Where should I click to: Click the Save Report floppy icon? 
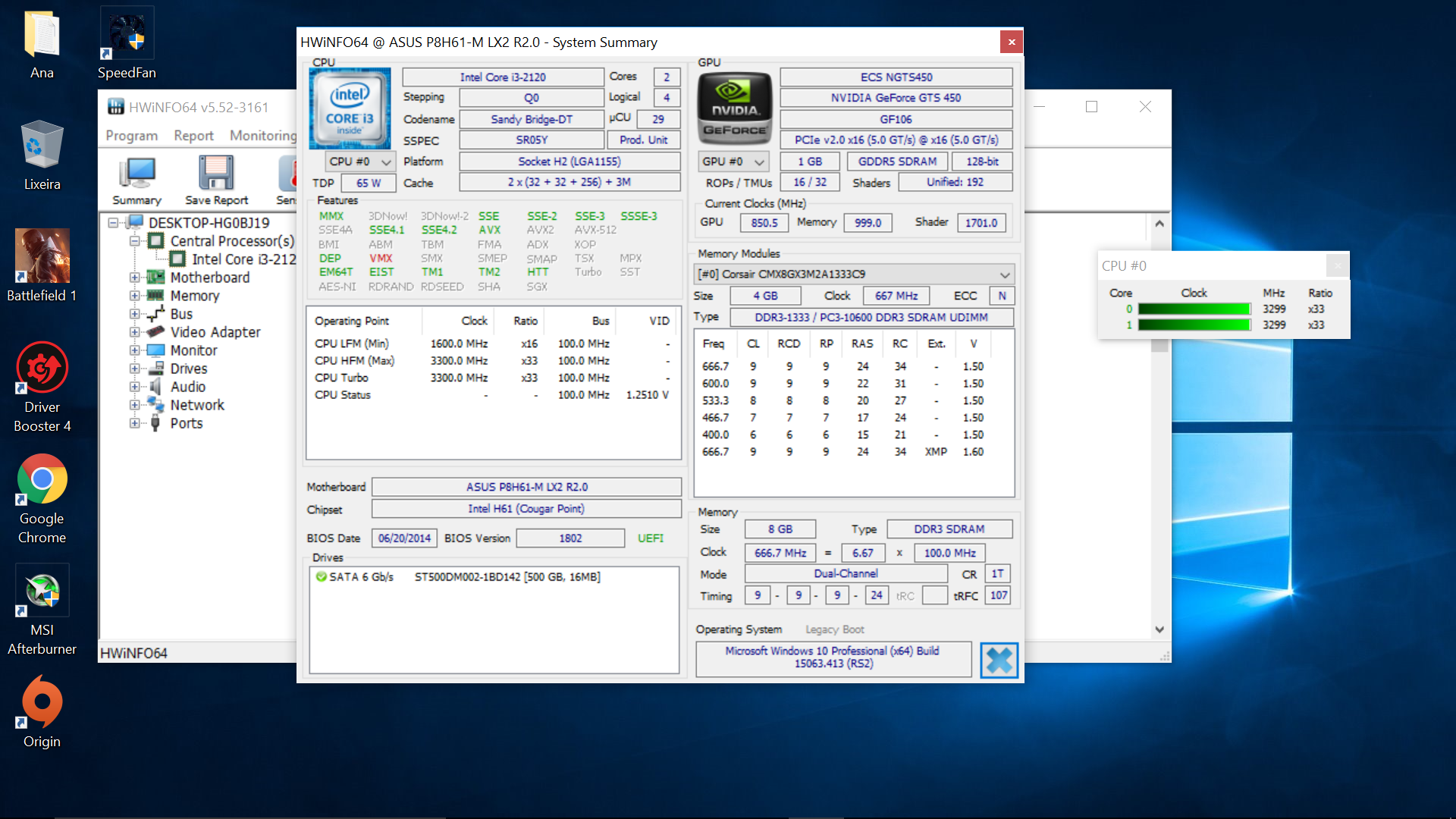216,181
